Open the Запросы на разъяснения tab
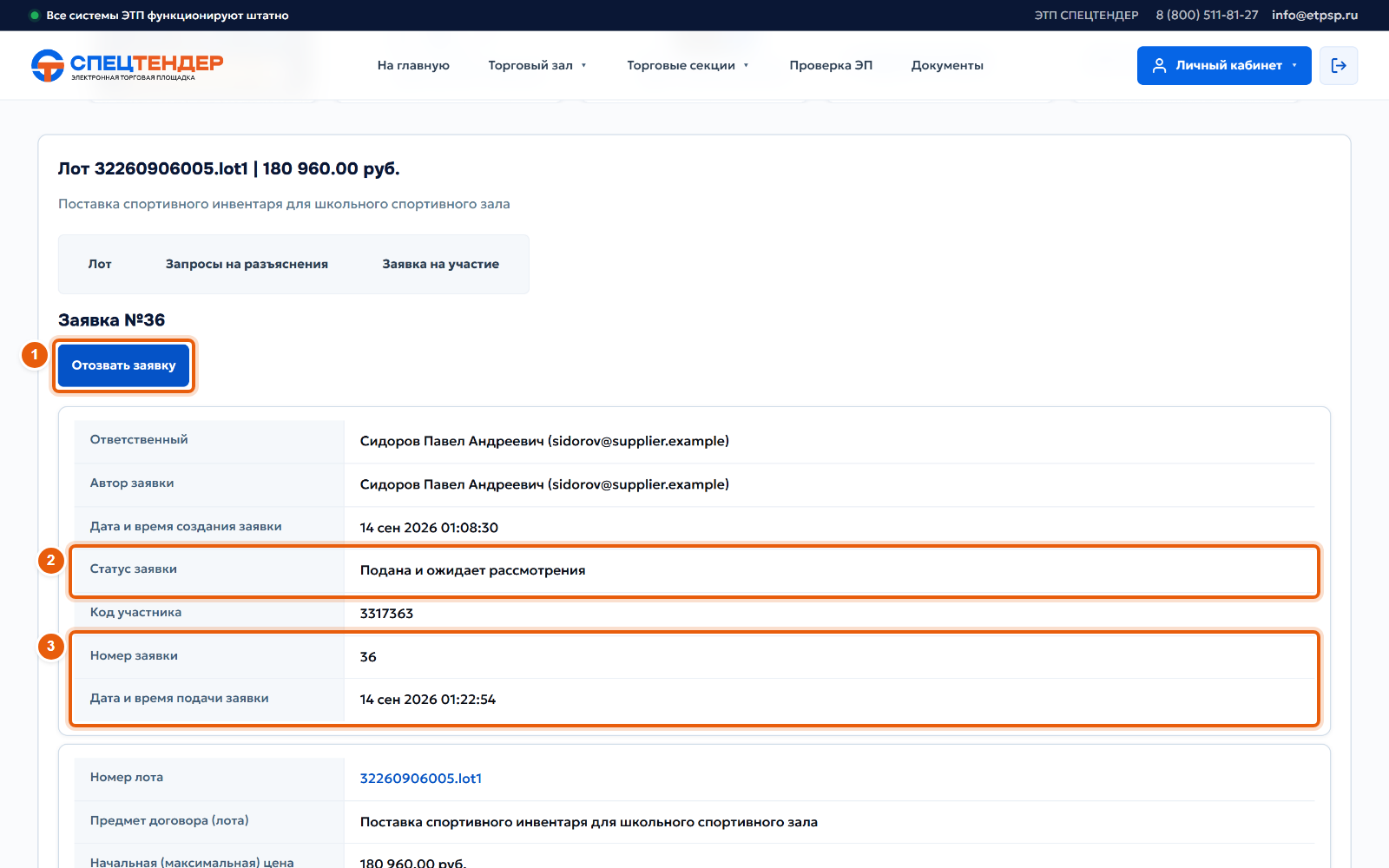Screen dimensions: 1389x868 tap(247, 264)
